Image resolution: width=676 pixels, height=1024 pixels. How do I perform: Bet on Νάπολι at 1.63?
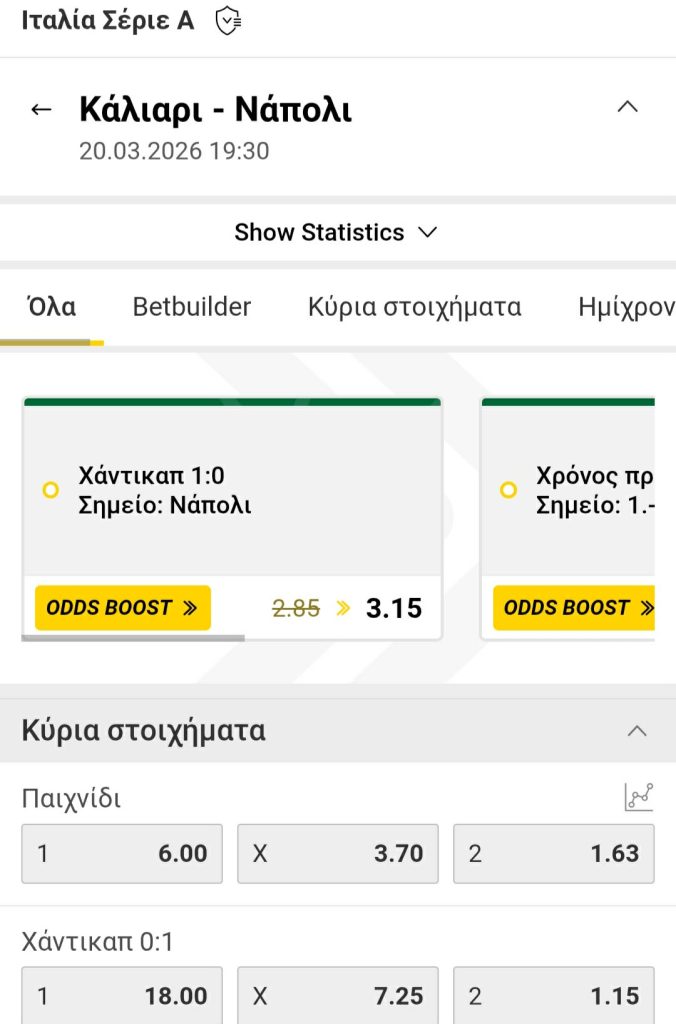click(553, 853)
